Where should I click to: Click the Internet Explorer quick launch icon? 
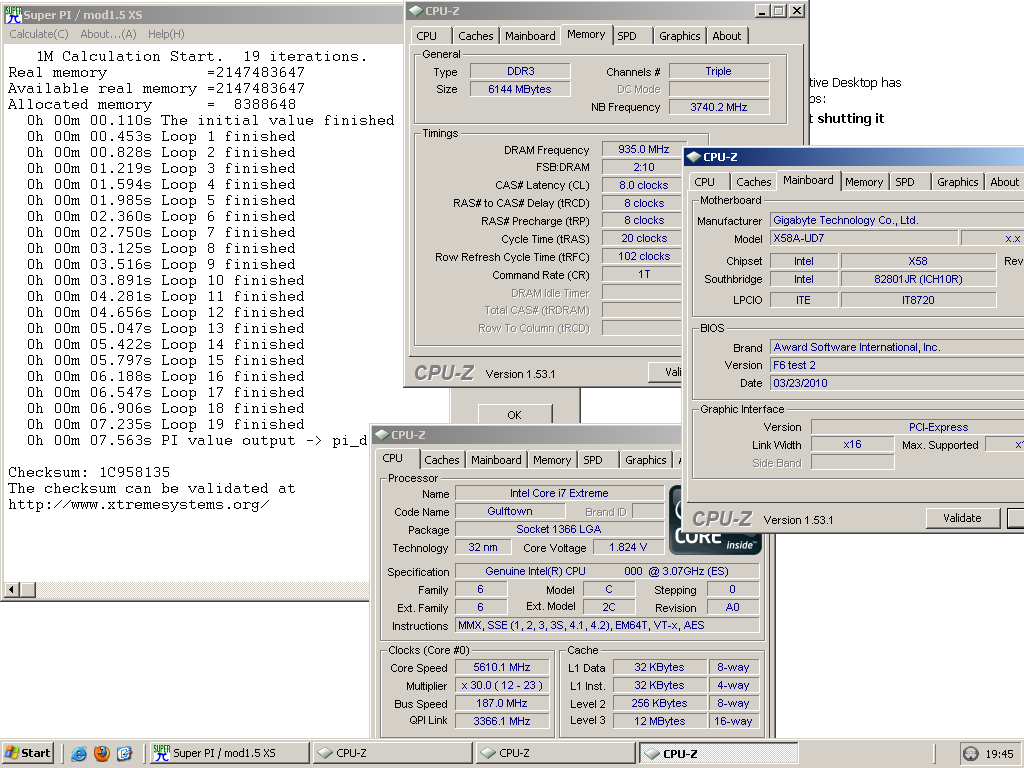pos(79,754)
